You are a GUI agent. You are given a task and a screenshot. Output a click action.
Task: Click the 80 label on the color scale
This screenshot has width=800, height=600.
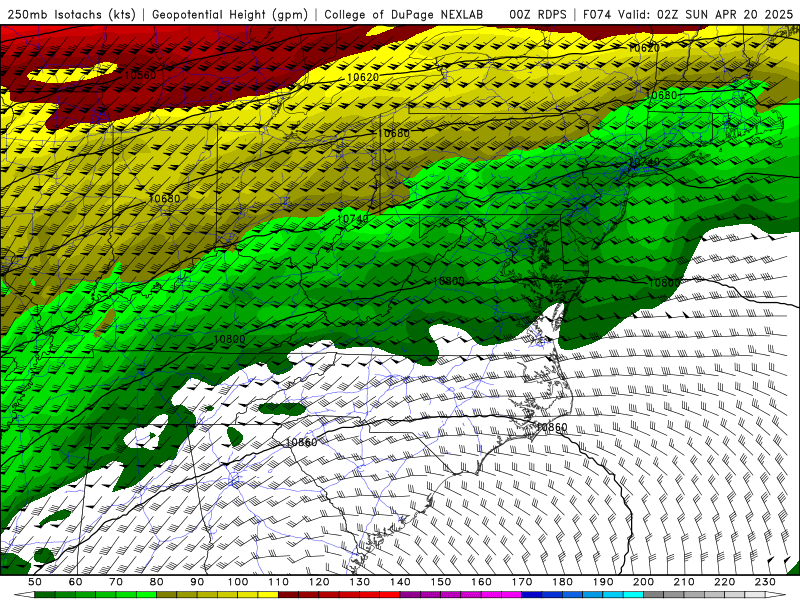click(157, 582)
